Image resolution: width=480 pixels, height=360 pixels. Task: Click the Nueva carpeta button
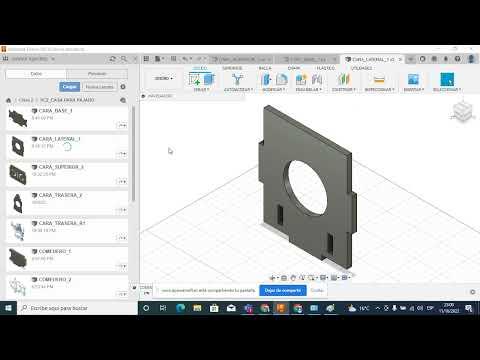click(99, 87)
